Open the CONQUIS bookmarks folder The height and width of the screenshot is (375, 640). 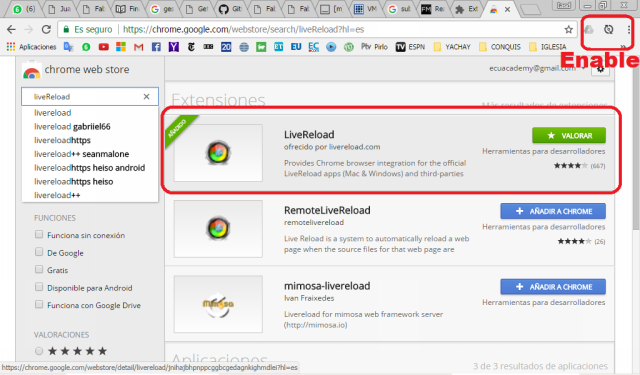click(x=500, y=47)
